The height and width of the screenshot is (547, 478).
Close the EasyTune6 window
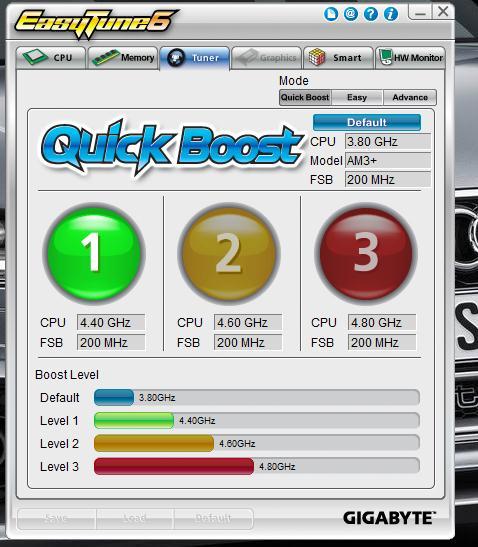[x=443, y=12]
